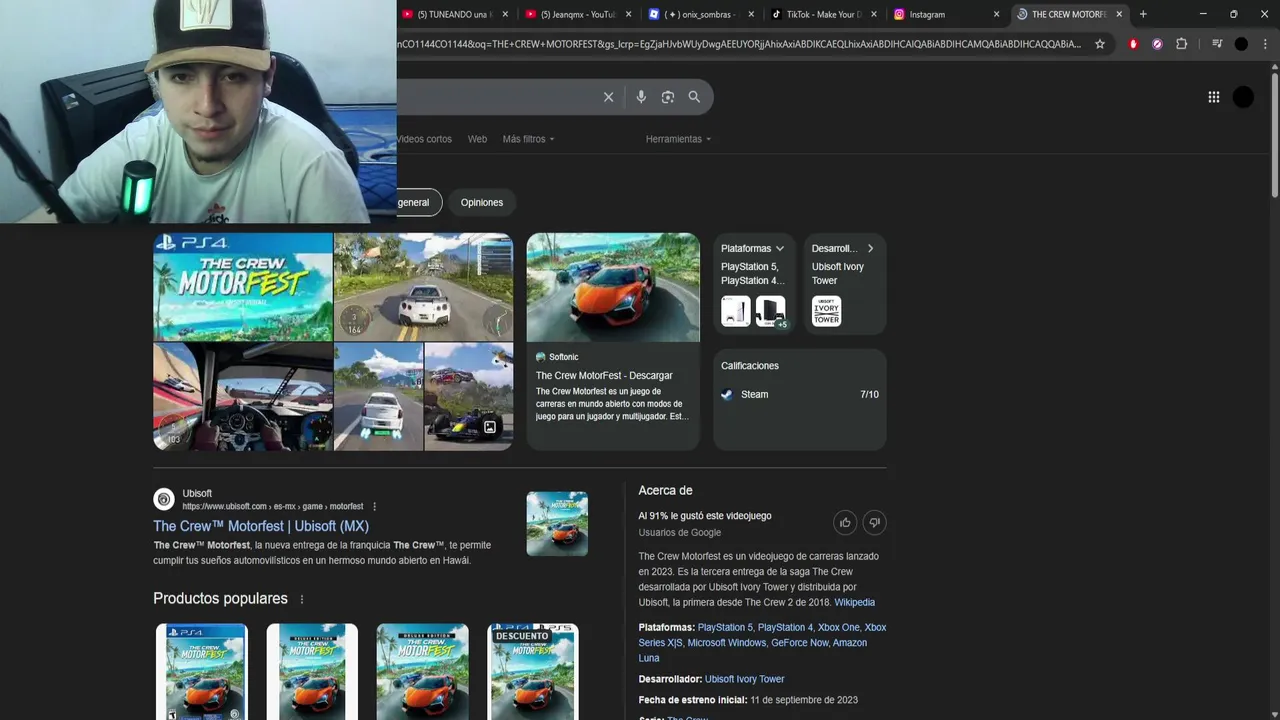The width and height of the screenshot is (1280, 720).
Task: Open the GeForce Now link
Action: 800,643
